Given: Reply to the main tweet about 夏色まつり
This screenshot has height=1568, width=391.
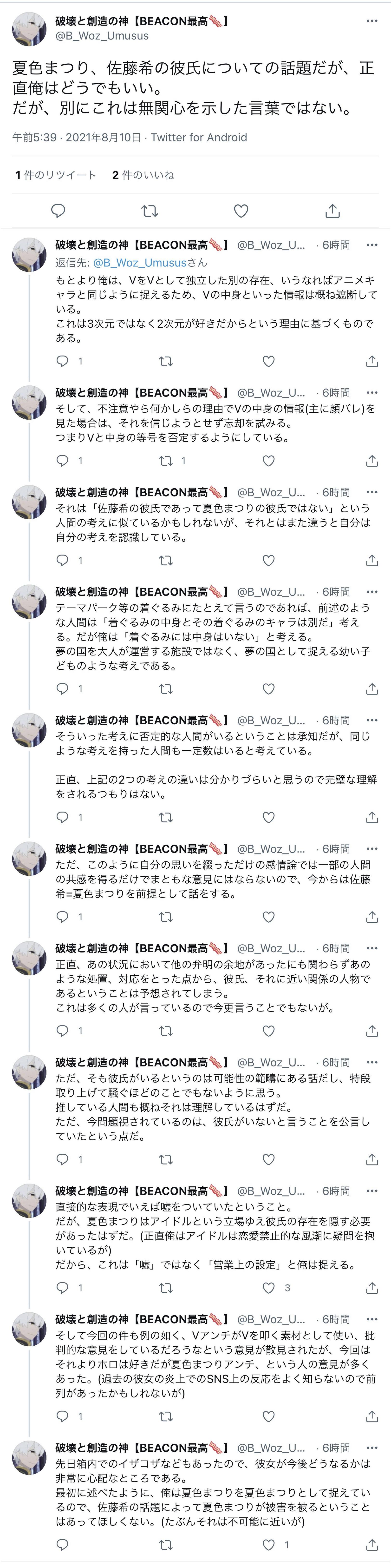Looking at the screenshot, I should [x=58, y=211].
